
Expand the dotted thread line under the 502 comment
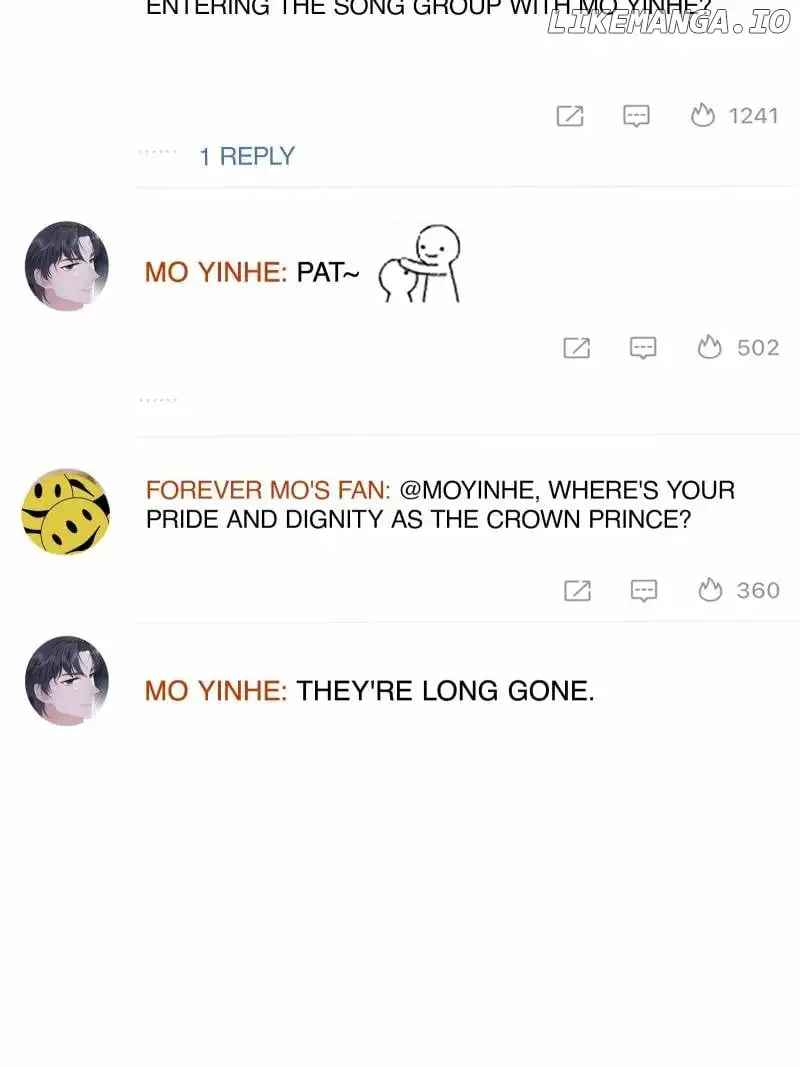tap(158, 400)
